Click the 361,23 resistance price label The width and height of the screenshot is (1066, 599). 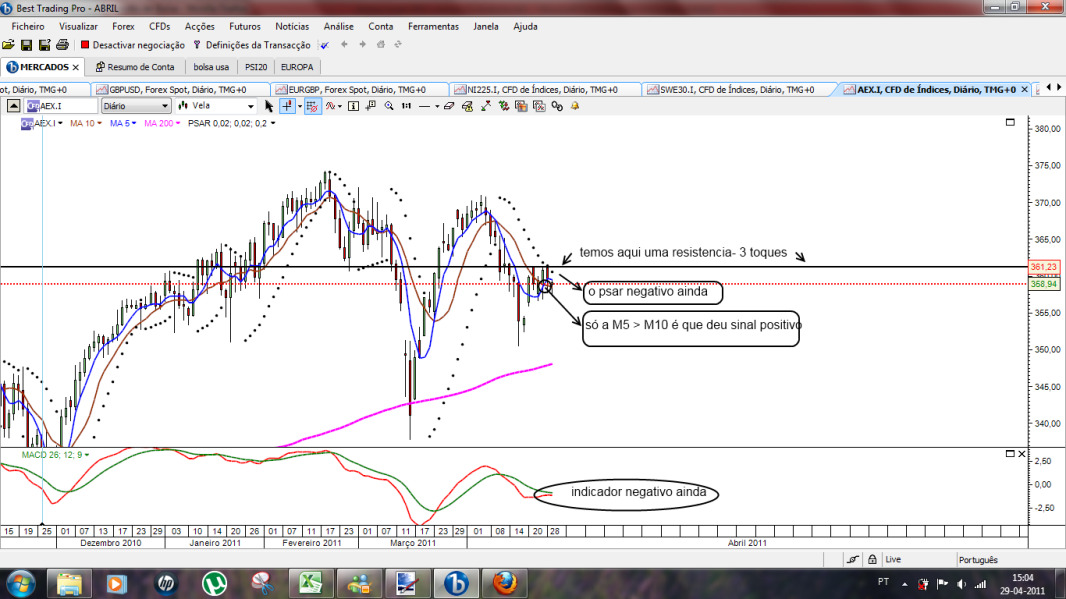click(1044, 267)
